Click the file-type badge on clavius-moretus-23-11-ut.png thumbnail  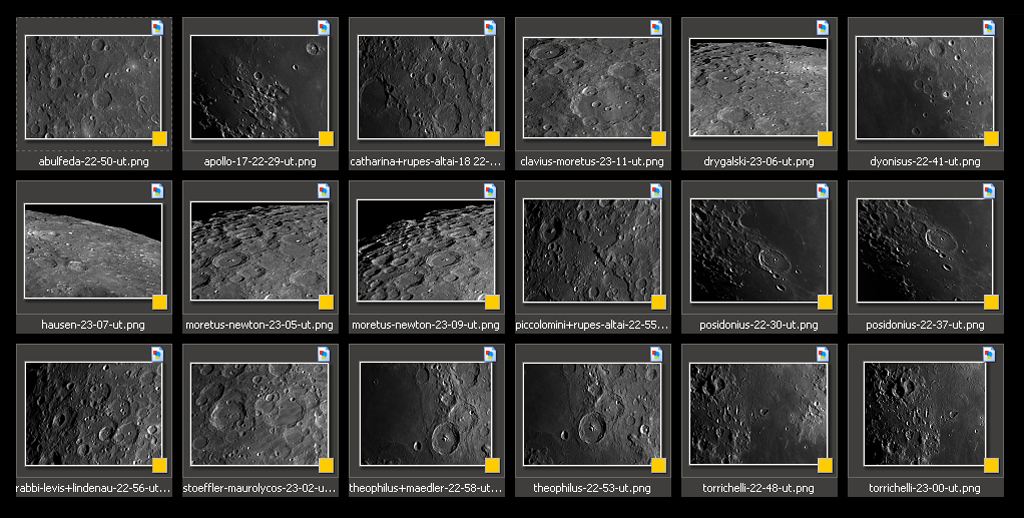point(656,28)
